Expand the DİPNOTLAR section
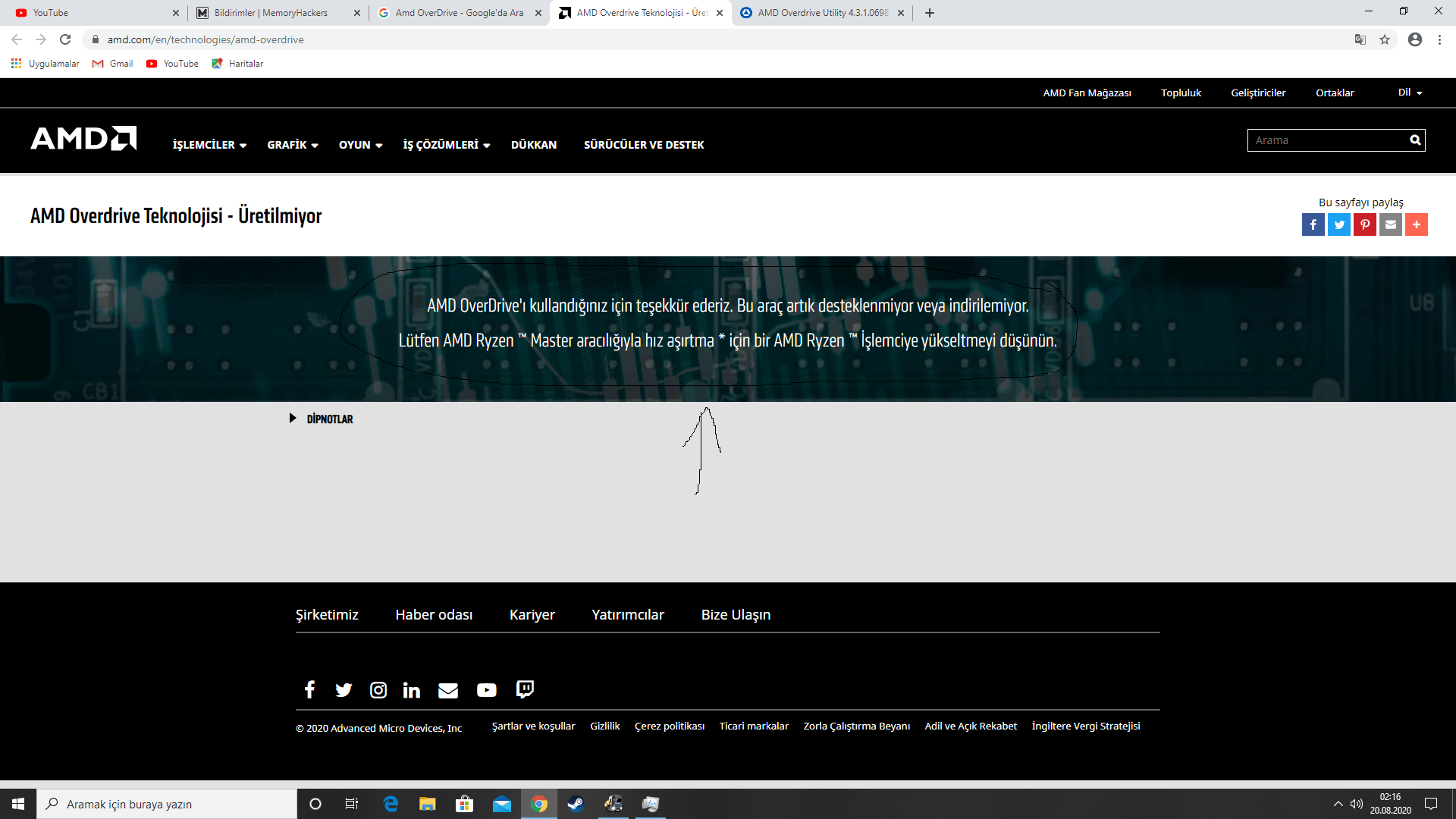Screen dimensions: 1456x819 [x=322, y=419]
